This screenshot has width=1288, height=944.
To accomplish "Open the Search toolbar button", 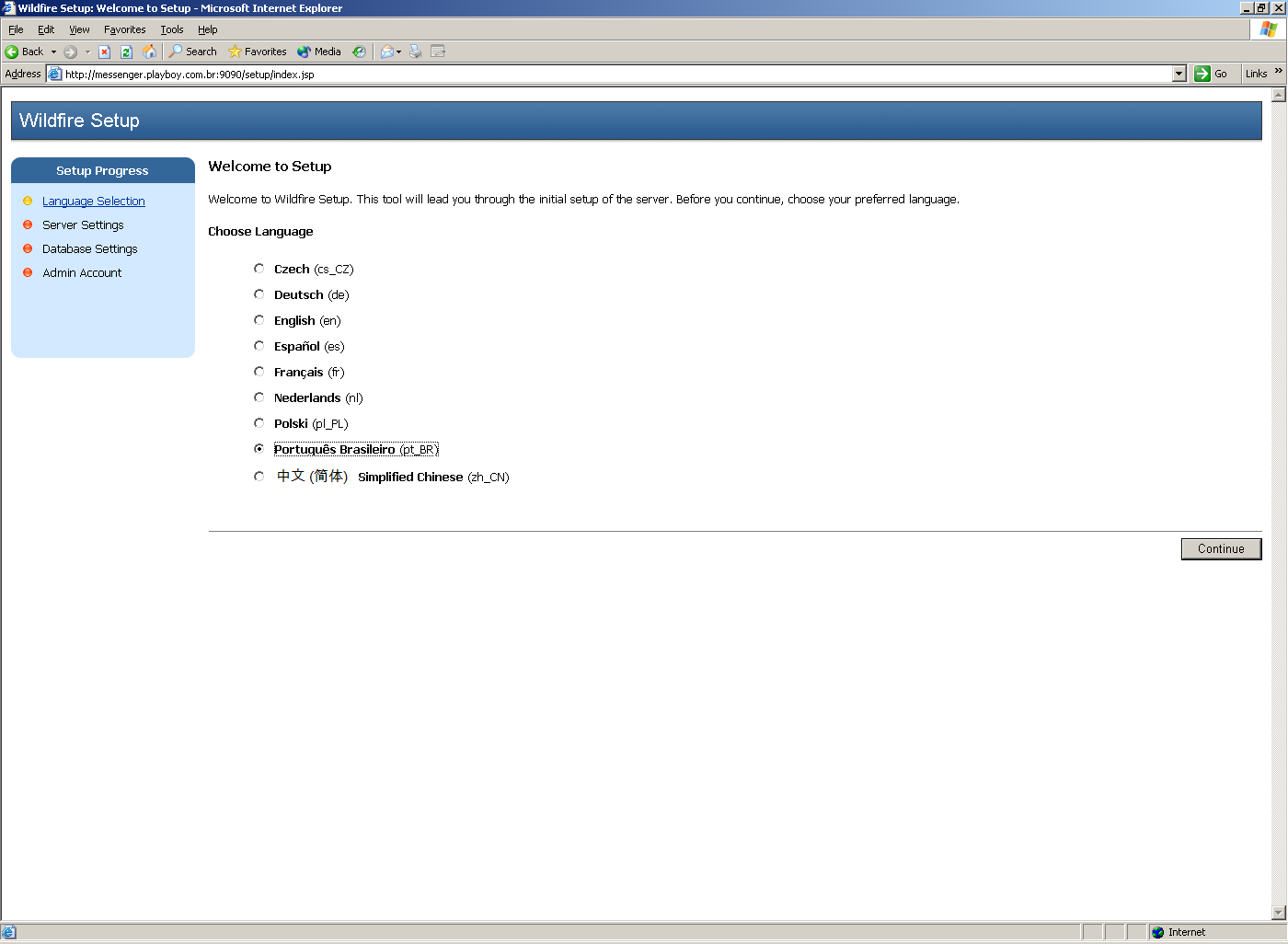I will click(192, 52).
